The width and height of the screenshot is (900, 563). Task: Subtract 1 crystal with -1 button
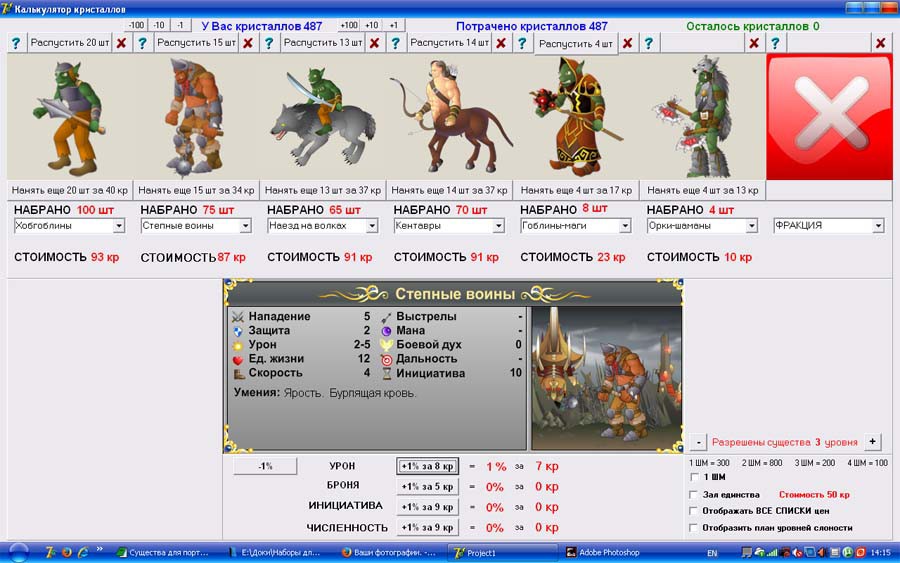click(x=180, y=25)
